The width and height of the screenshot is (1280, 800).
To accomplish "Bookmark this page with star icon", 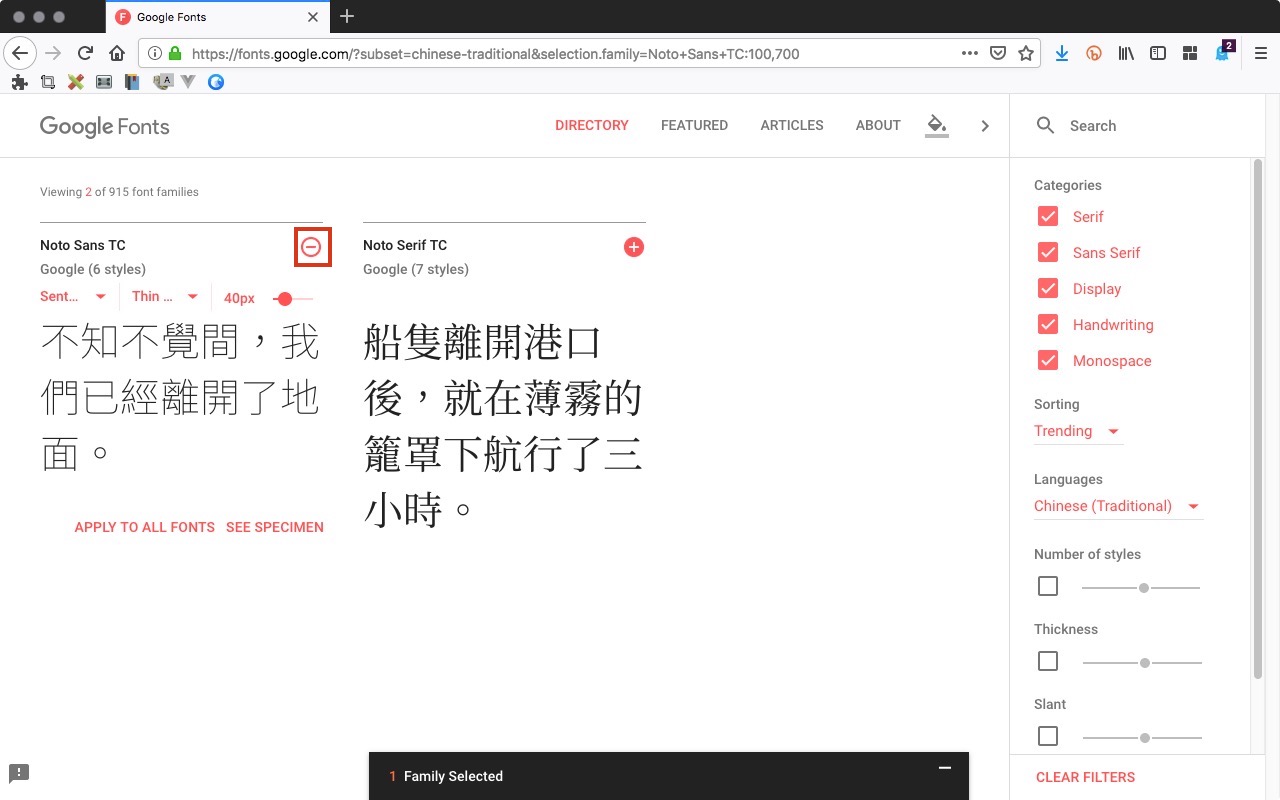I will coord(1026,53).
